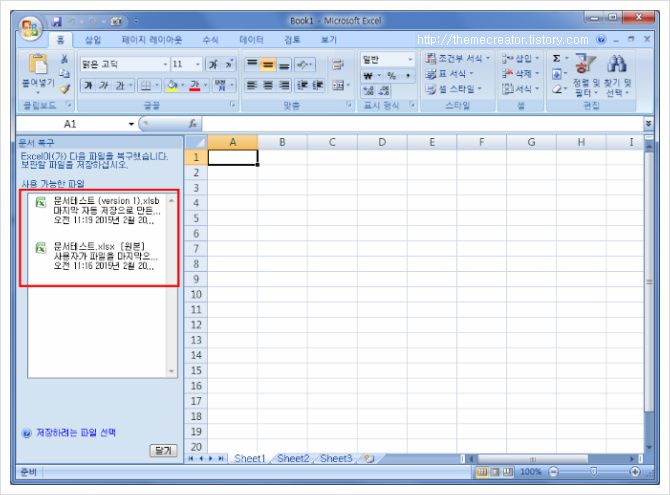
Task: Open the Page Layout (페이지 레이아웃) tab
Action: (x=152, y=40)
